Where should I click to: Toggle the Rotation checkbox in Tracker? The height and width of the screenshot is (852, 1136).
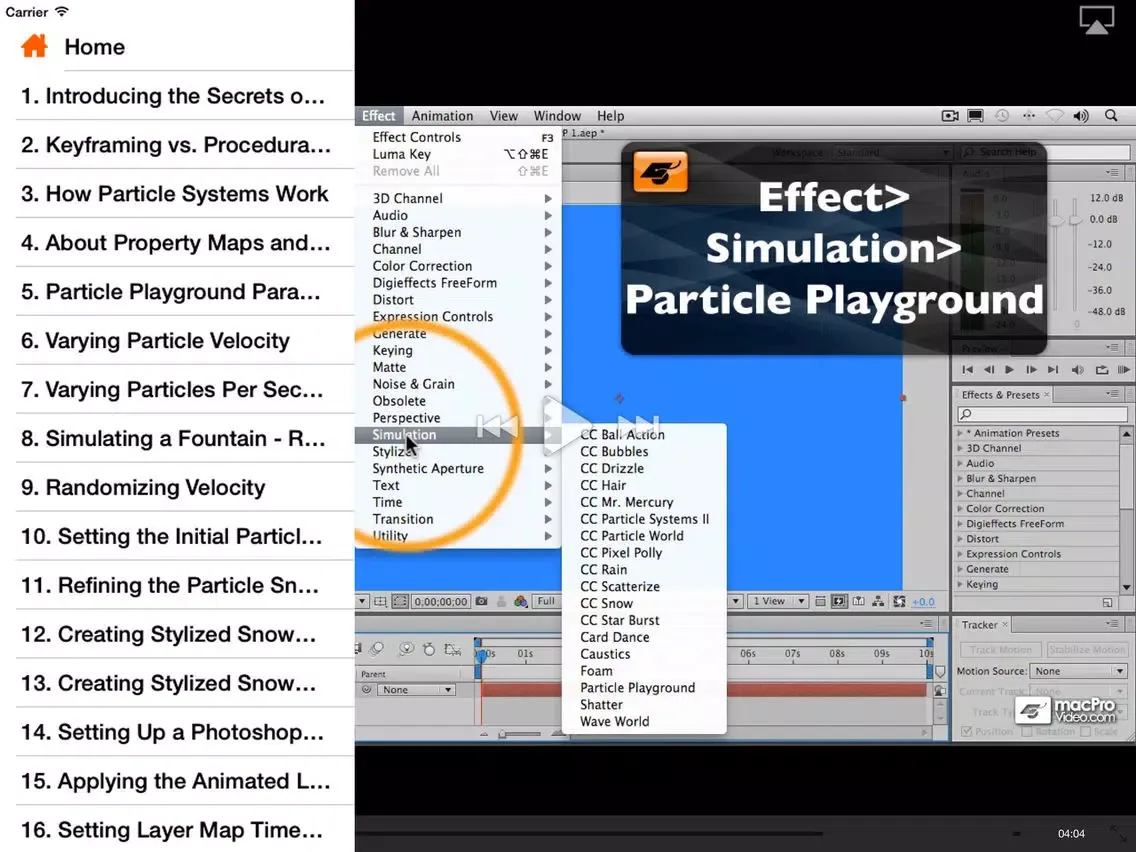point(1027,732)
